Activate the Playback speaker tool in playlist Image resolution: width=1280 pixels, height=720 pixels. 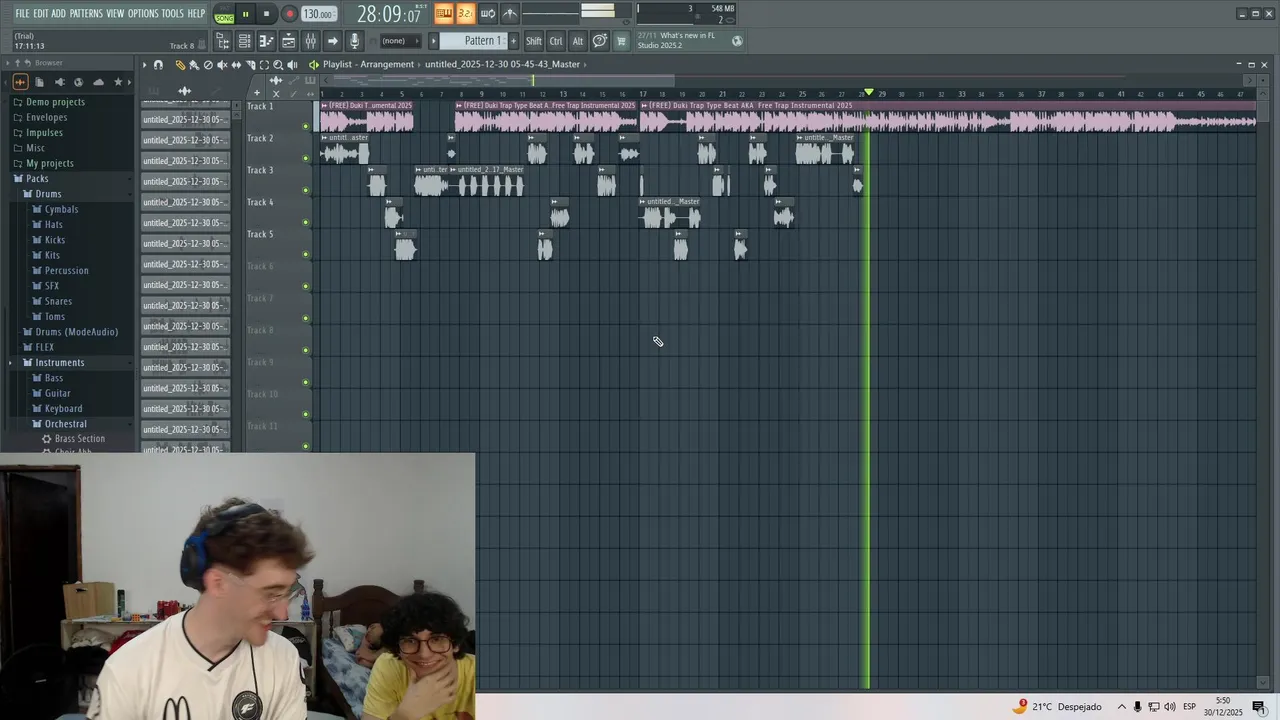pyautogui.click(x=292, y=65)
